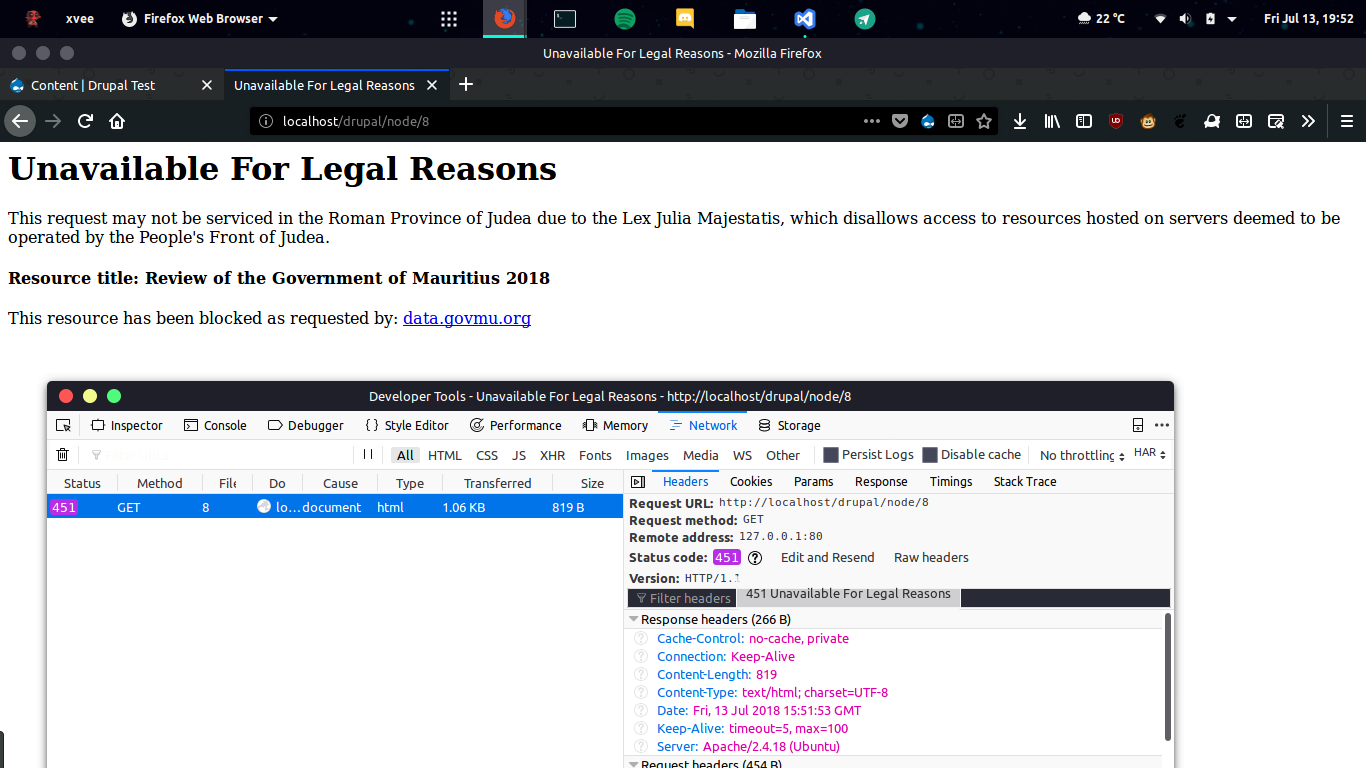Click Edit and Resend button

[827, 558]
